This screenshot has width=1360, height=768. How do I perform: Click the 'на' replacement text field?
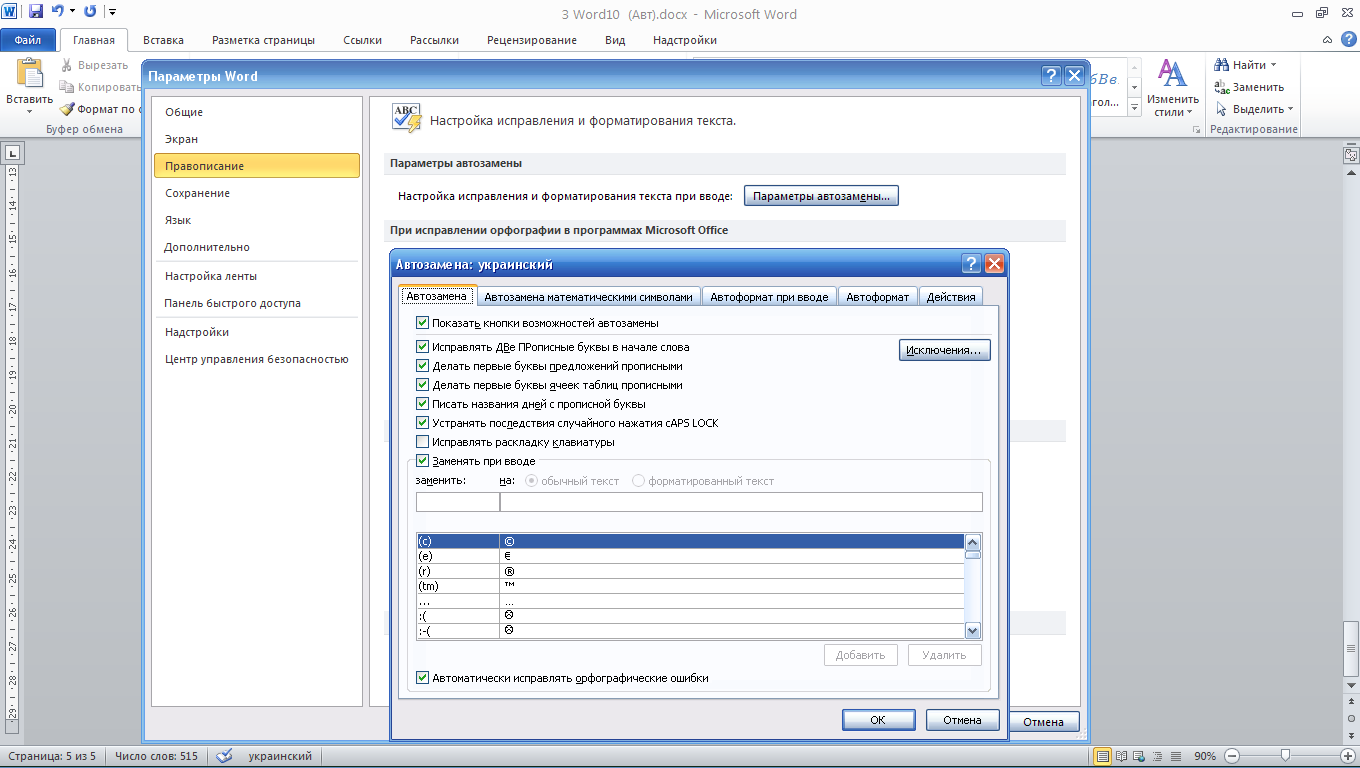click(741, 502)
